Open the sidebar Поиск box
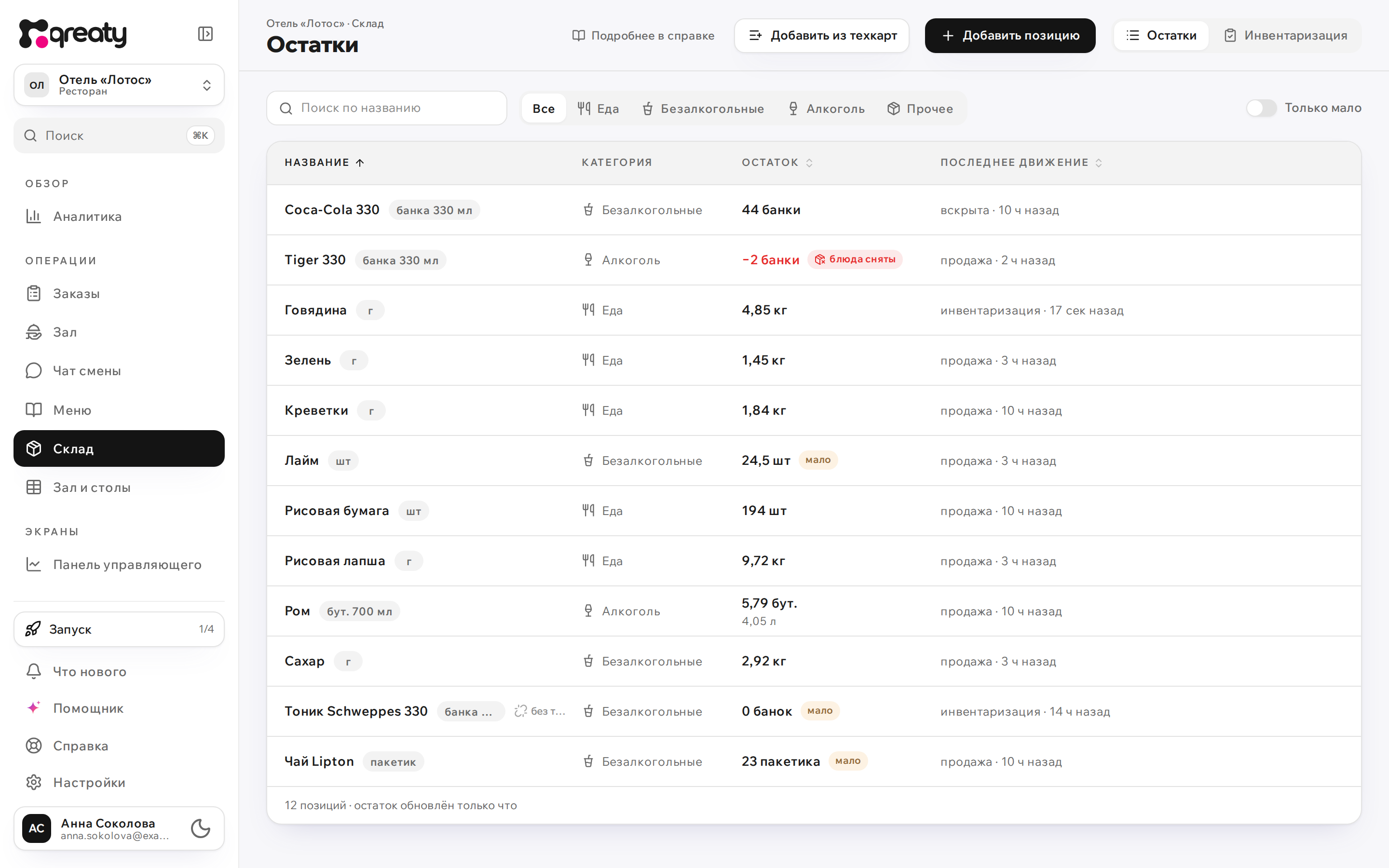Screen dimensions: 1389x868 pyautogui.click(x=119, y=136)
